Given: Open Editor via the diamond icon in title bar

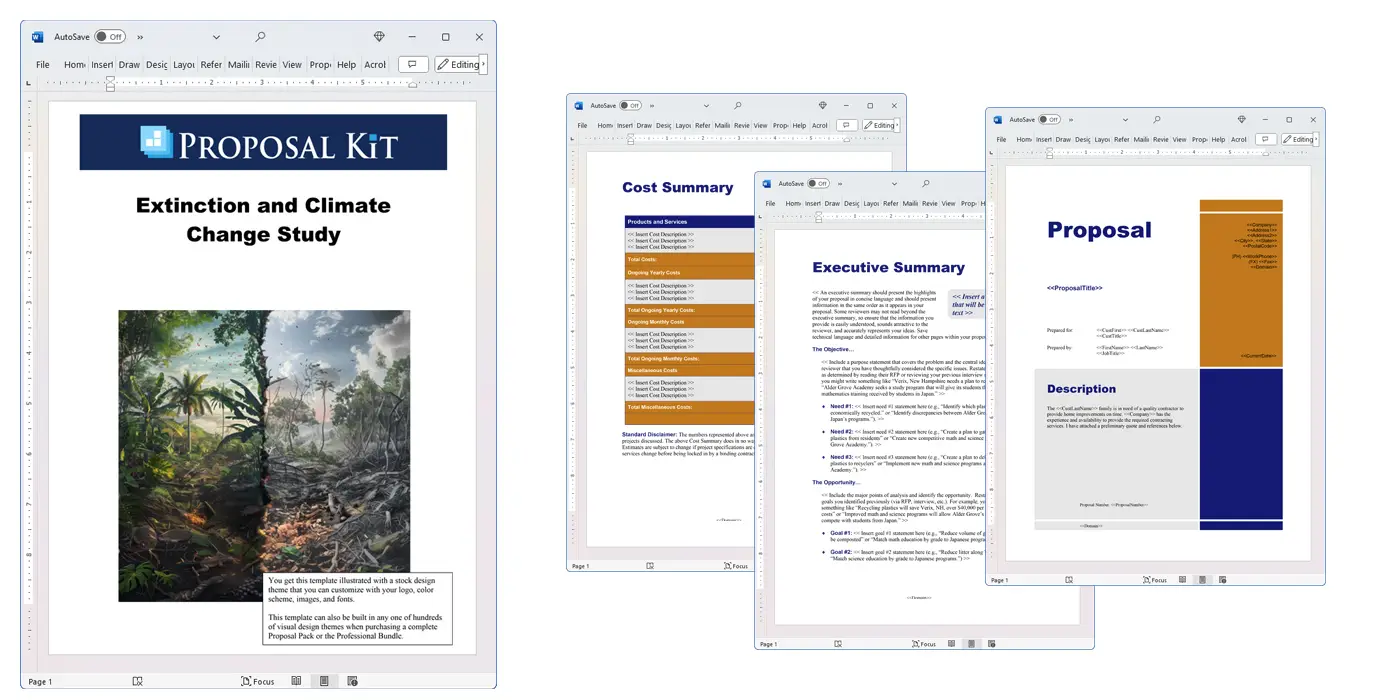Looking at the screenshot, I should coord(379,36).
